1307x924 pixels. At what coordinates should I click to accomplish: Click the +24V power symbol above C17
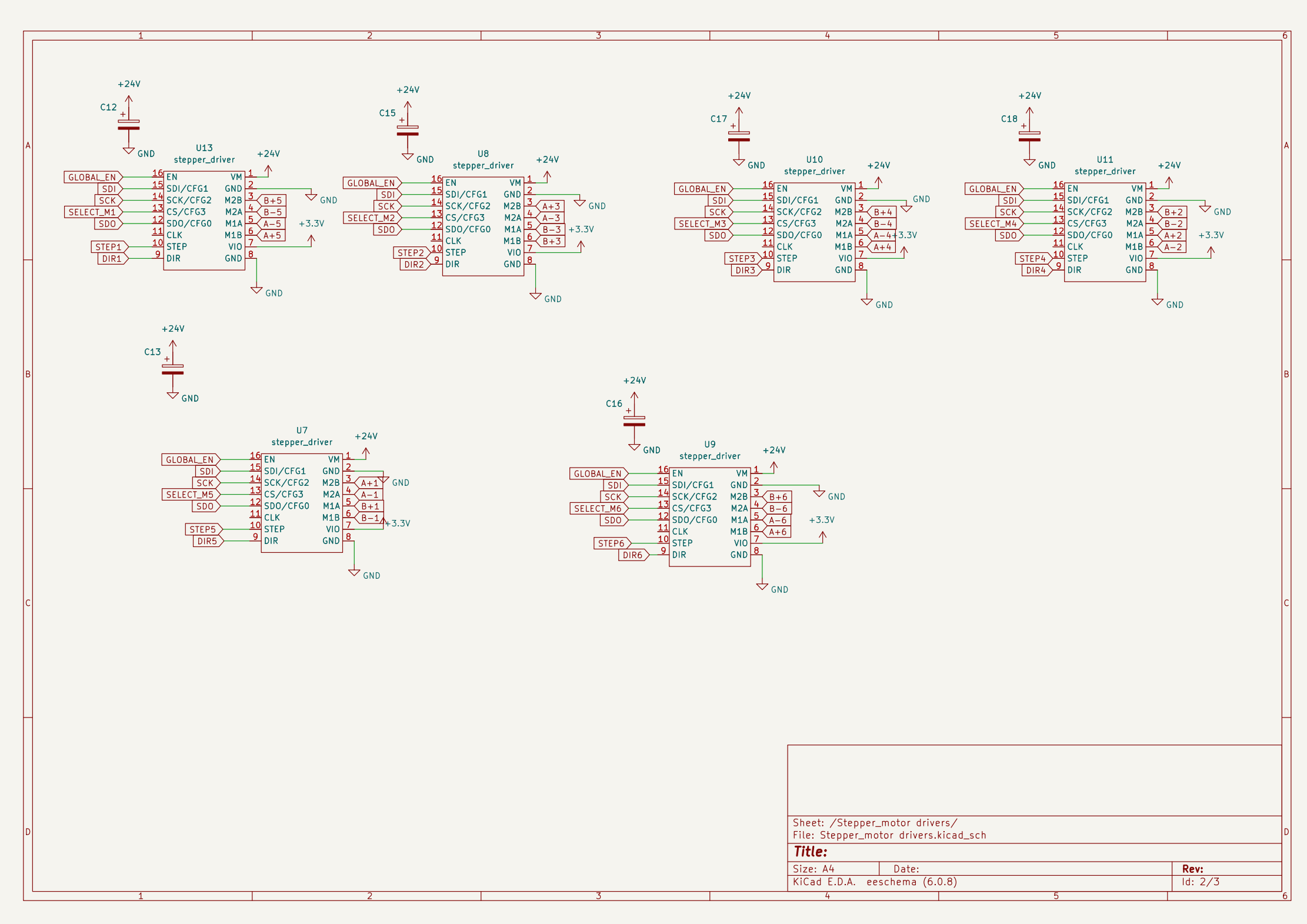point(739,110)
